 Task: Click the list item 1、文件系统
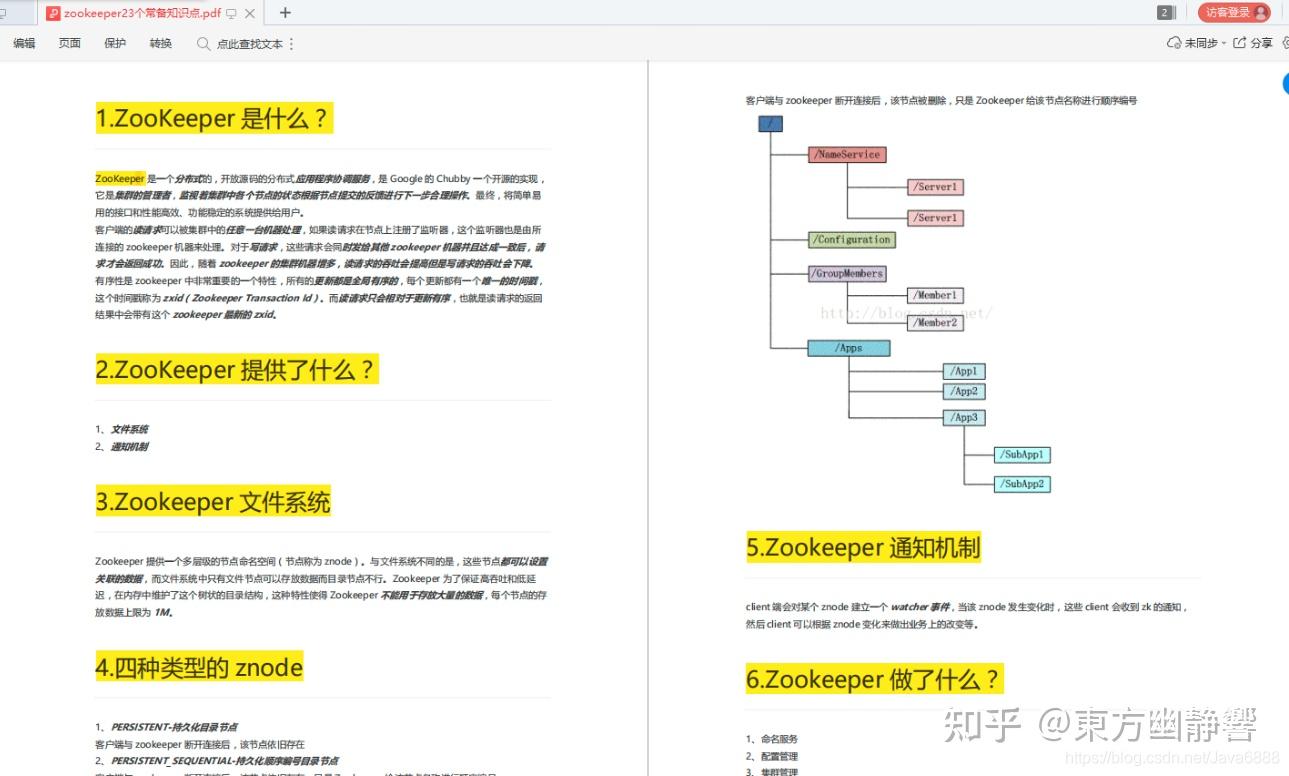(x=122, y=429)
